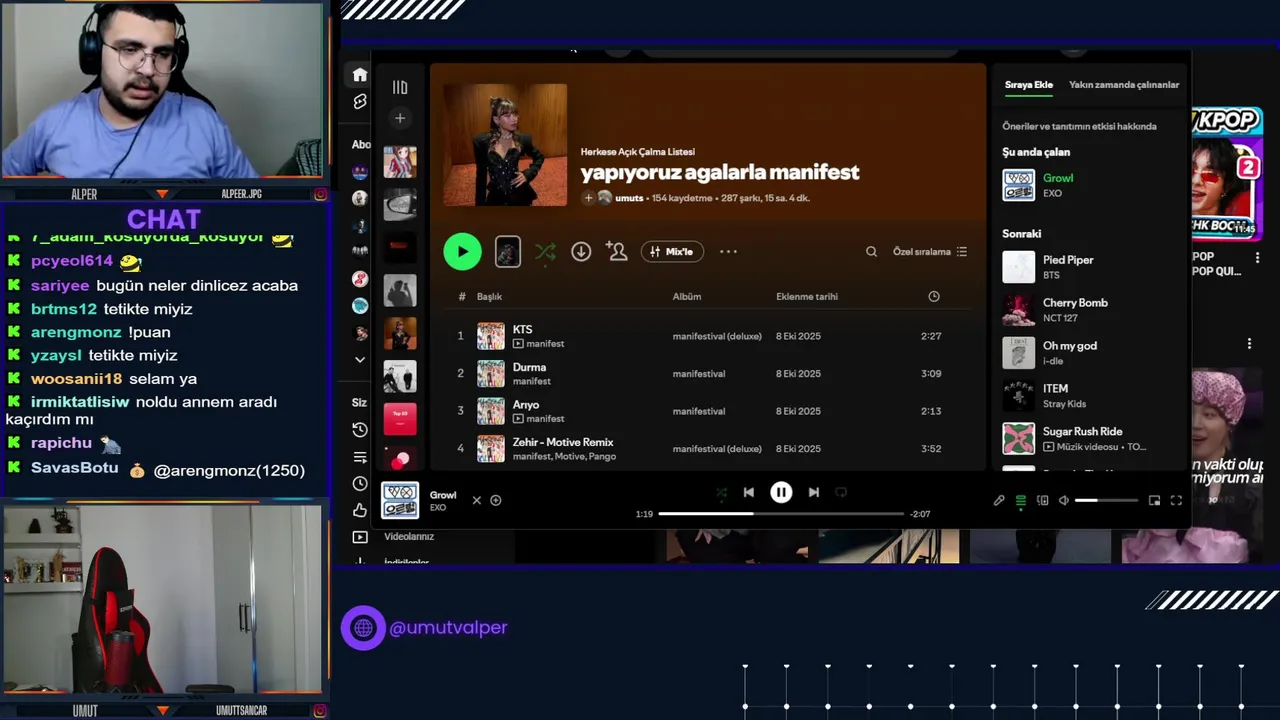Sort by the Eklenme tarihi column header
Image resolution: width=1280 pixels, height=720 pixels.
click(x=807, y=297)
